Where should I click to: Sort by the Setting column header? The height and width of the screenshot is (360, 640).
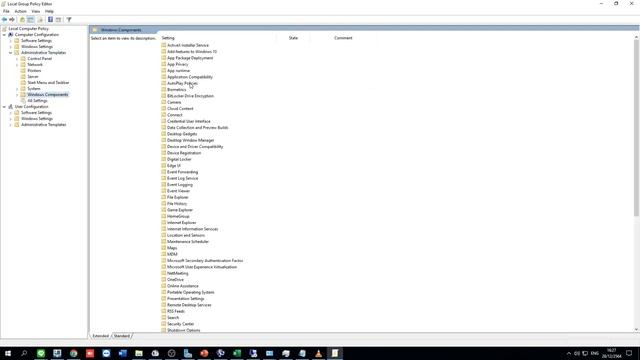(218, 38)
